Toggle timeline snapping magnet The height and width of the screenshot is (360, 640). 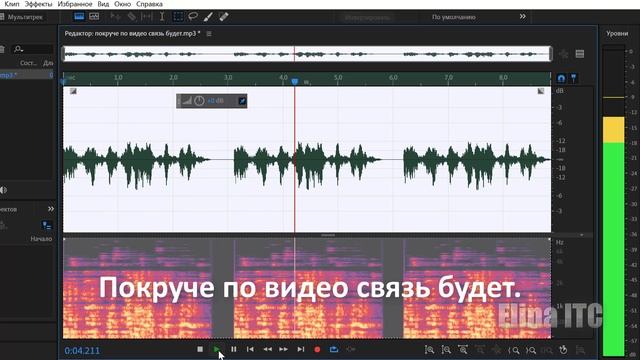[x=562, y=78]
